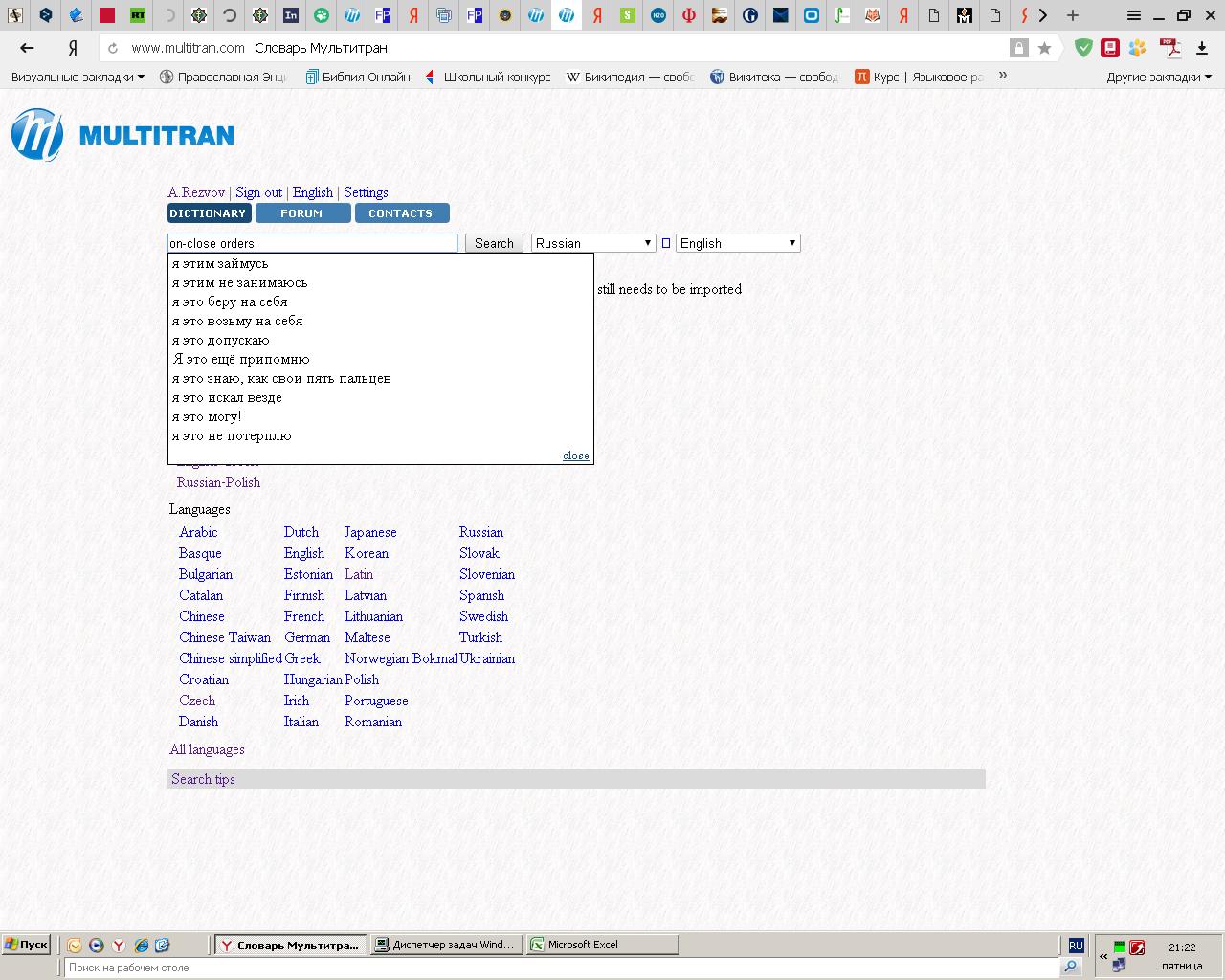
Task: Open the Search tips link
Action: pyautogui.click(x=203, y=779)
